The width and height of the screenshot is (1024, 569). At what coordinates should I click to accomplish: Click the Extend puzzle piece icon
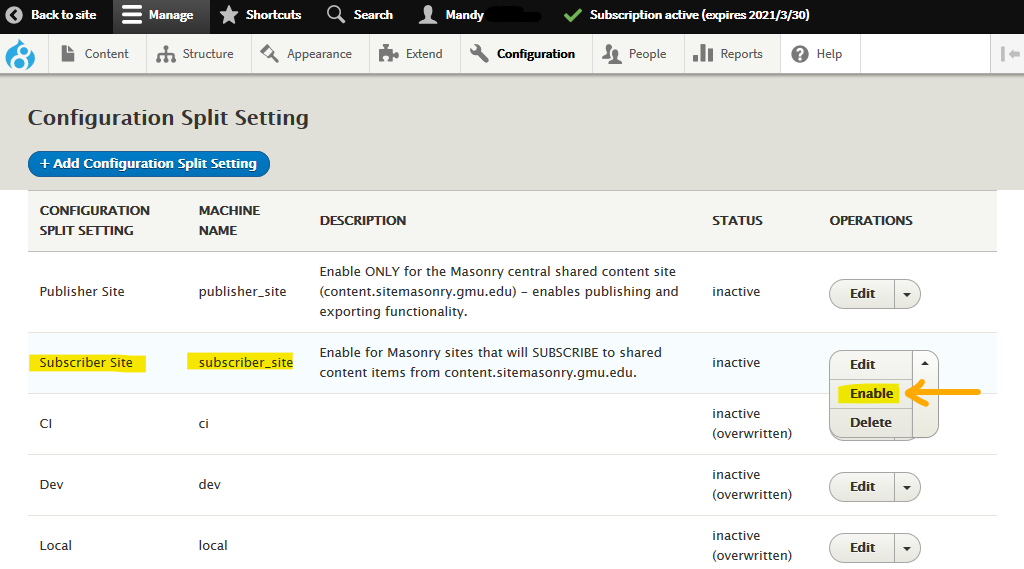389,54
